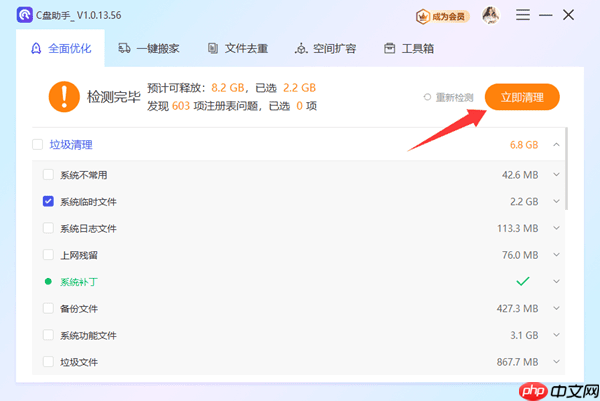Click the 成为会员 crown badge

442,16
